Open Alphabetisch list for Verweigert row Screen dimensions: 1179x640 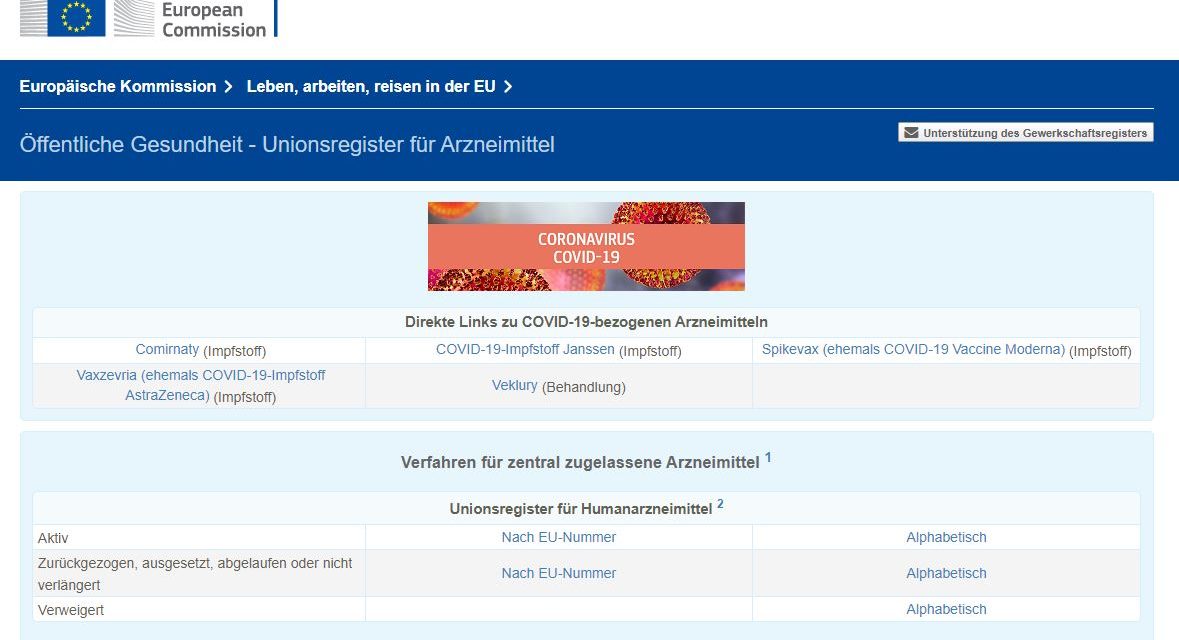[946, 609]
